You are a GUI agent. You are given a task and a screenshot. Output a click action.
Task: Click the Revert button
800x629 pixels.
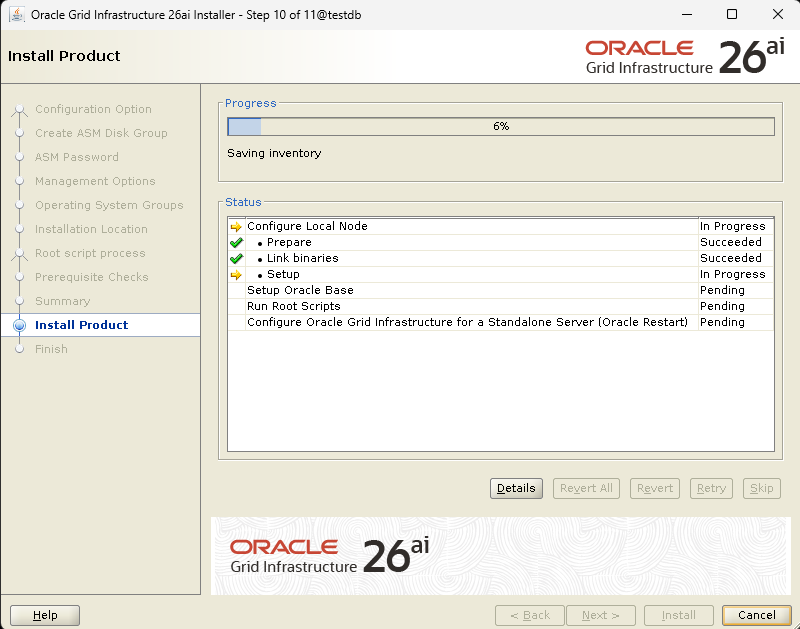point(655,488)
